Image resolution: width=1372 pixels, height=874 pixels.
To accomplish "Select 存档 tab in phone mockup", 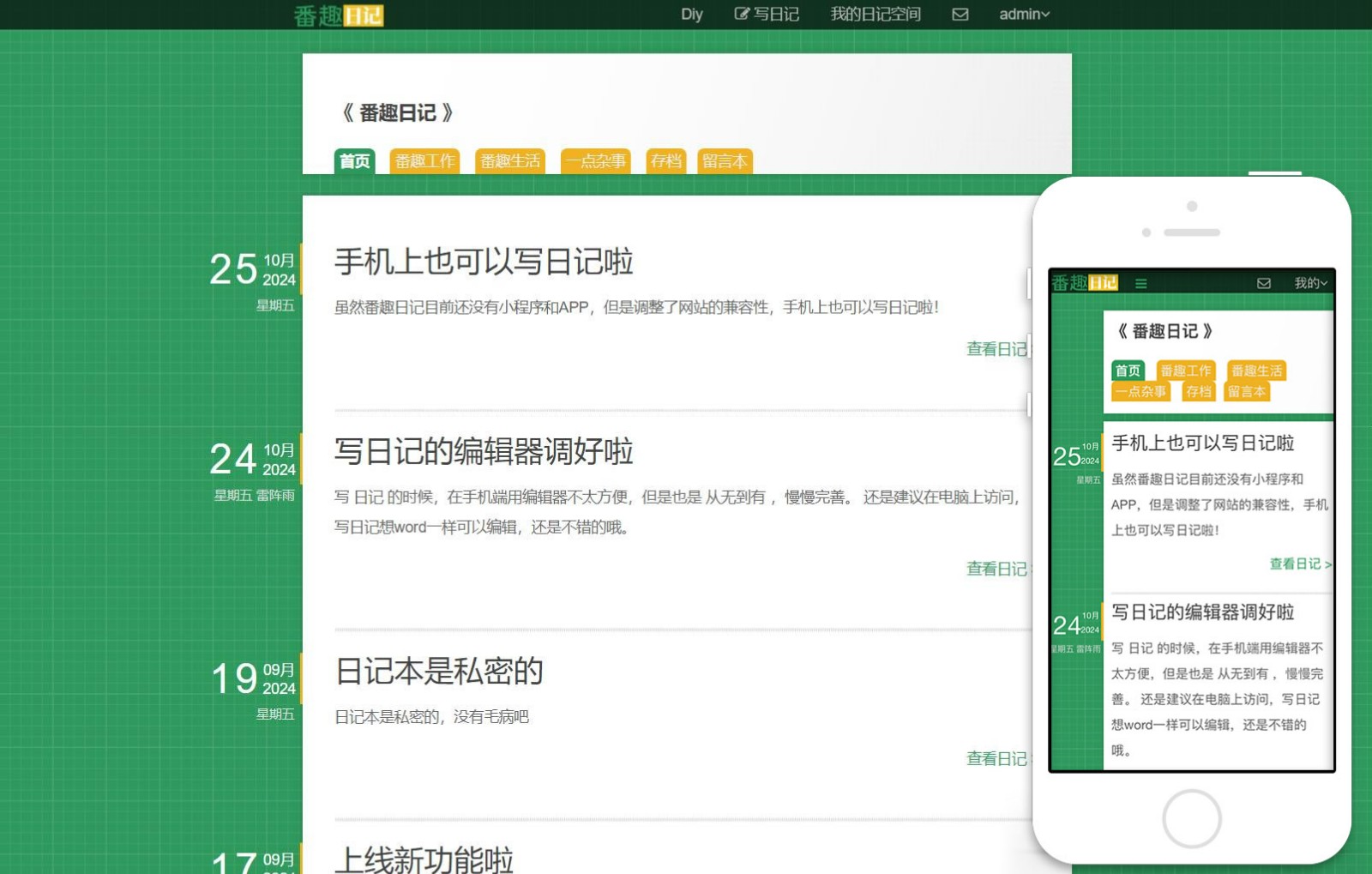I will click(x=1198, y=391).
